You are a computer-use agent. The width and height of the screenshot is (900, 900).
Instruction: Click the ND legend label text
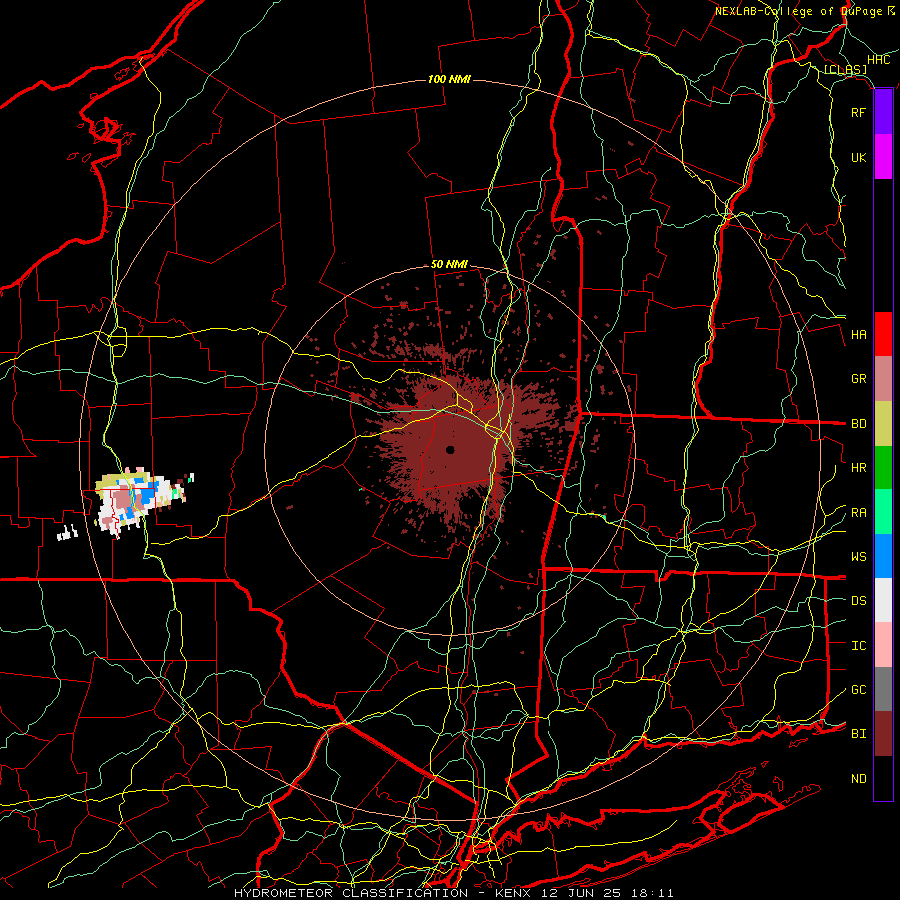[859, 778]
